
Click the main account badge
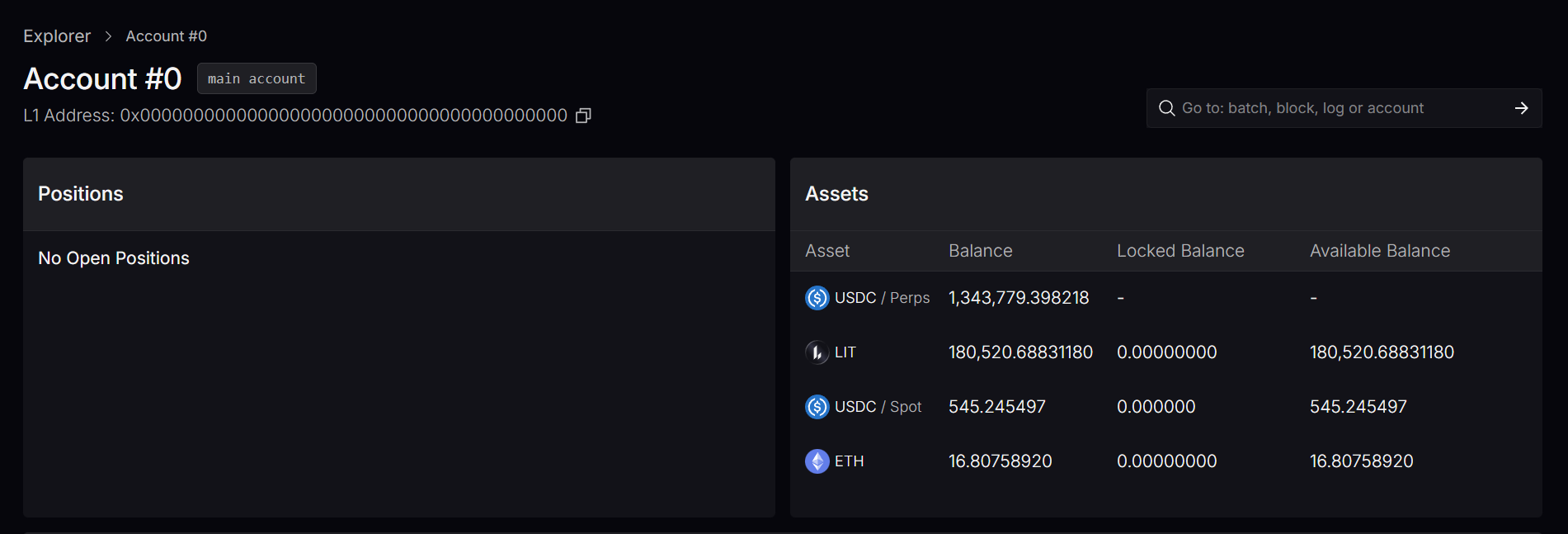pos(257,78)
